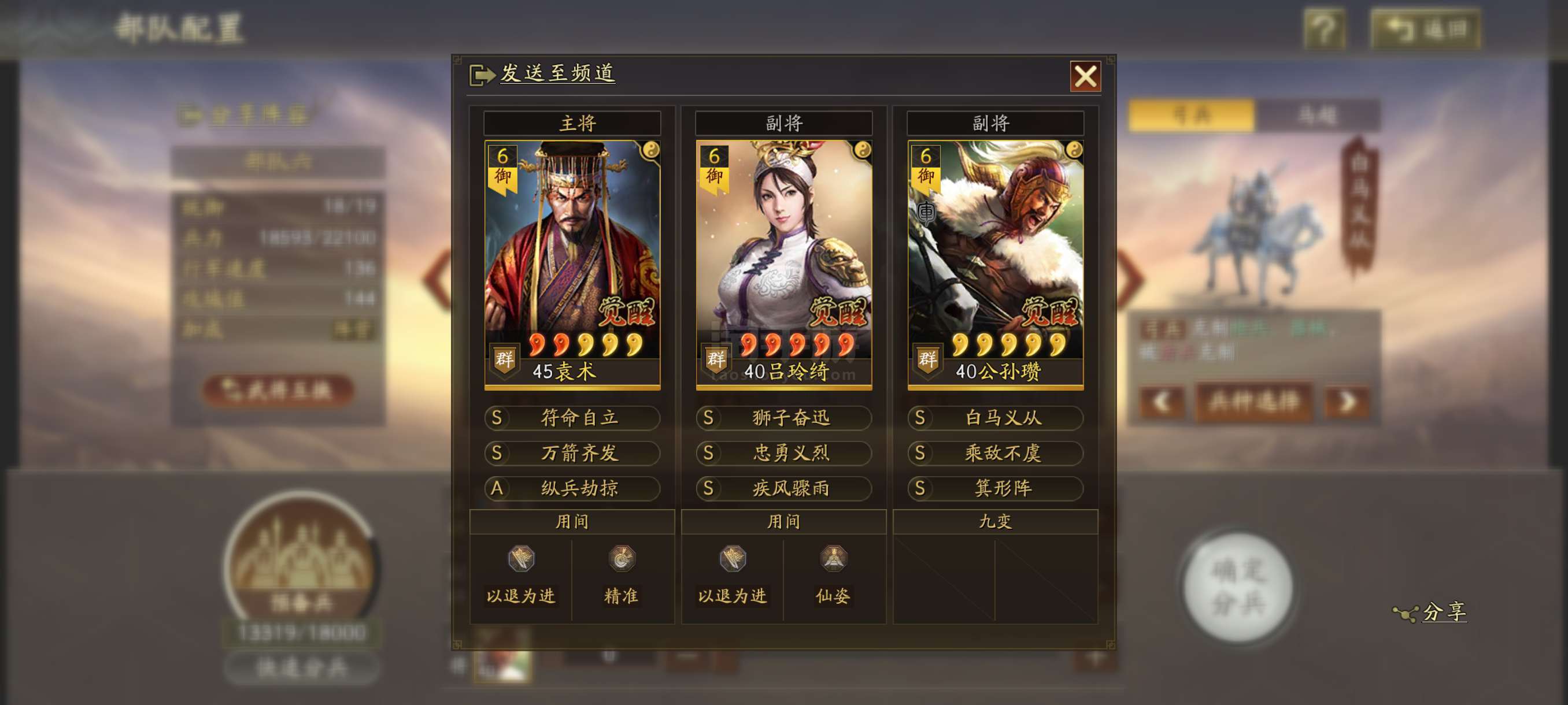1568x705 pixels.
Task: Click 以退为进 icon under 吕玲绮
Action: [x=733, y=559]
